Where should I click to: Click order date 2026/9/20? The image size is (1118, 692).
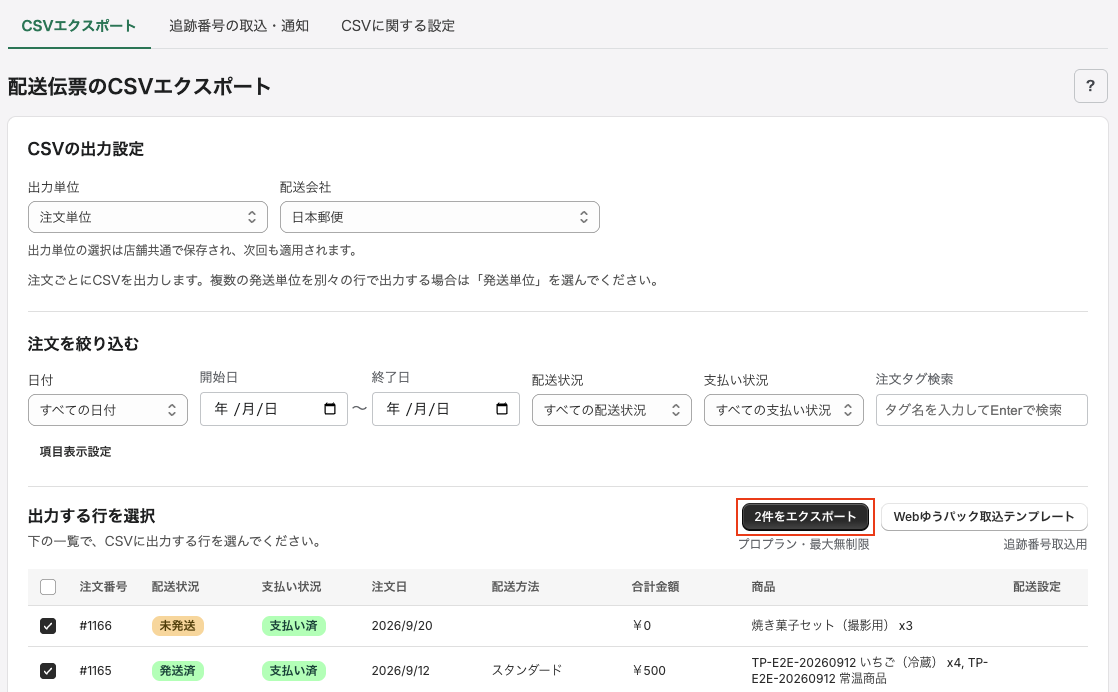pyautogui.click(x=402, y=626)
